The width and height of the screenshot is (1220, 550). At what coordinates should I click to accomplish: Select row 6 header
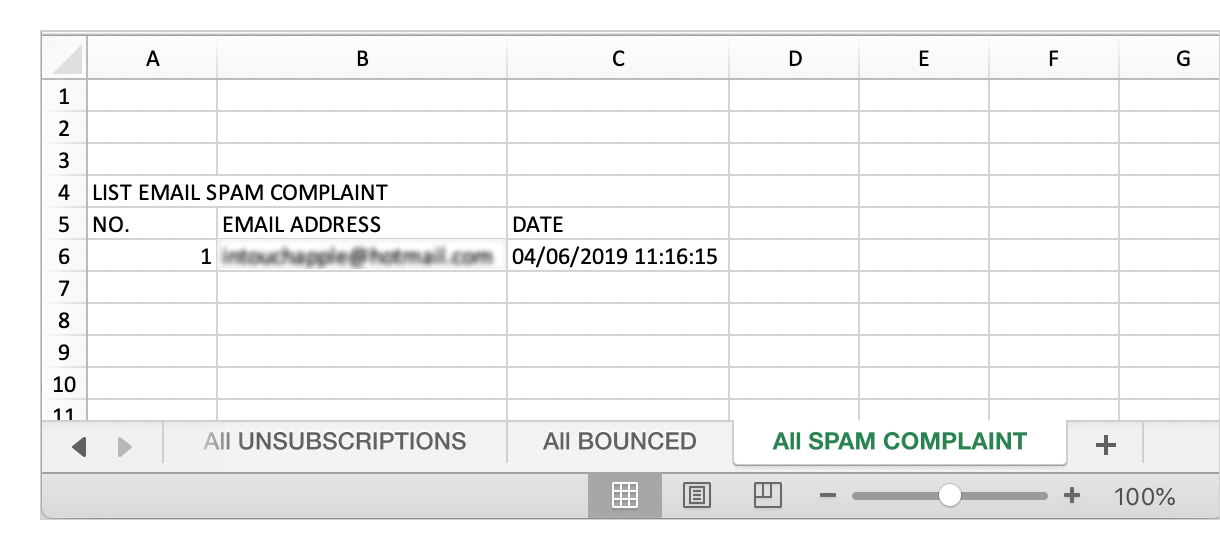pos(64,257)
